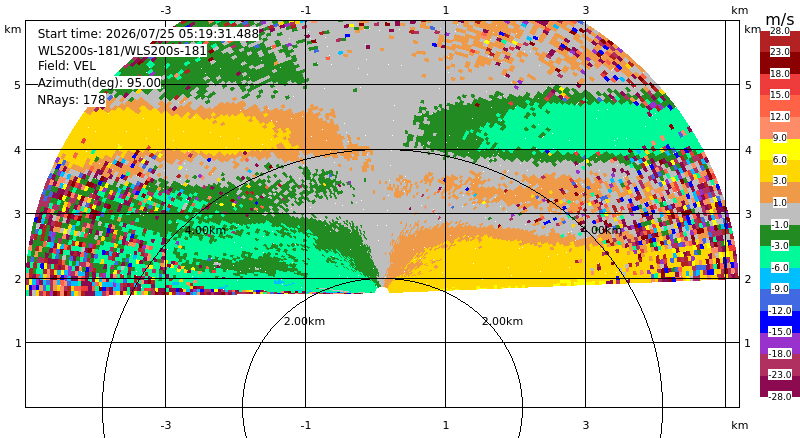Image resolution: width=800 pixels, height=438 pixels.
Task: Click the left axis tick label 5
Action: pyautogui.click(x=18, y=85)
